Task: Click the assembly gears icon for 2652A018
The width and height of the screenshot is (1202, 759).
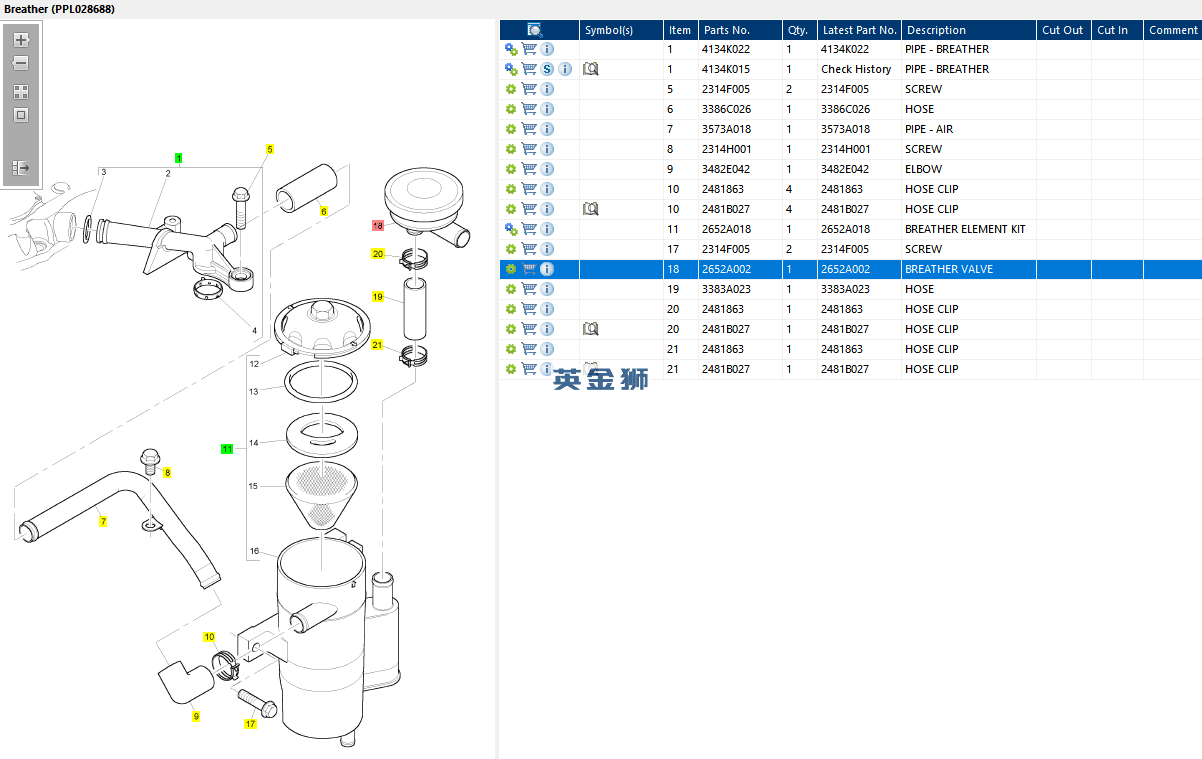Action: pos(511,229)
